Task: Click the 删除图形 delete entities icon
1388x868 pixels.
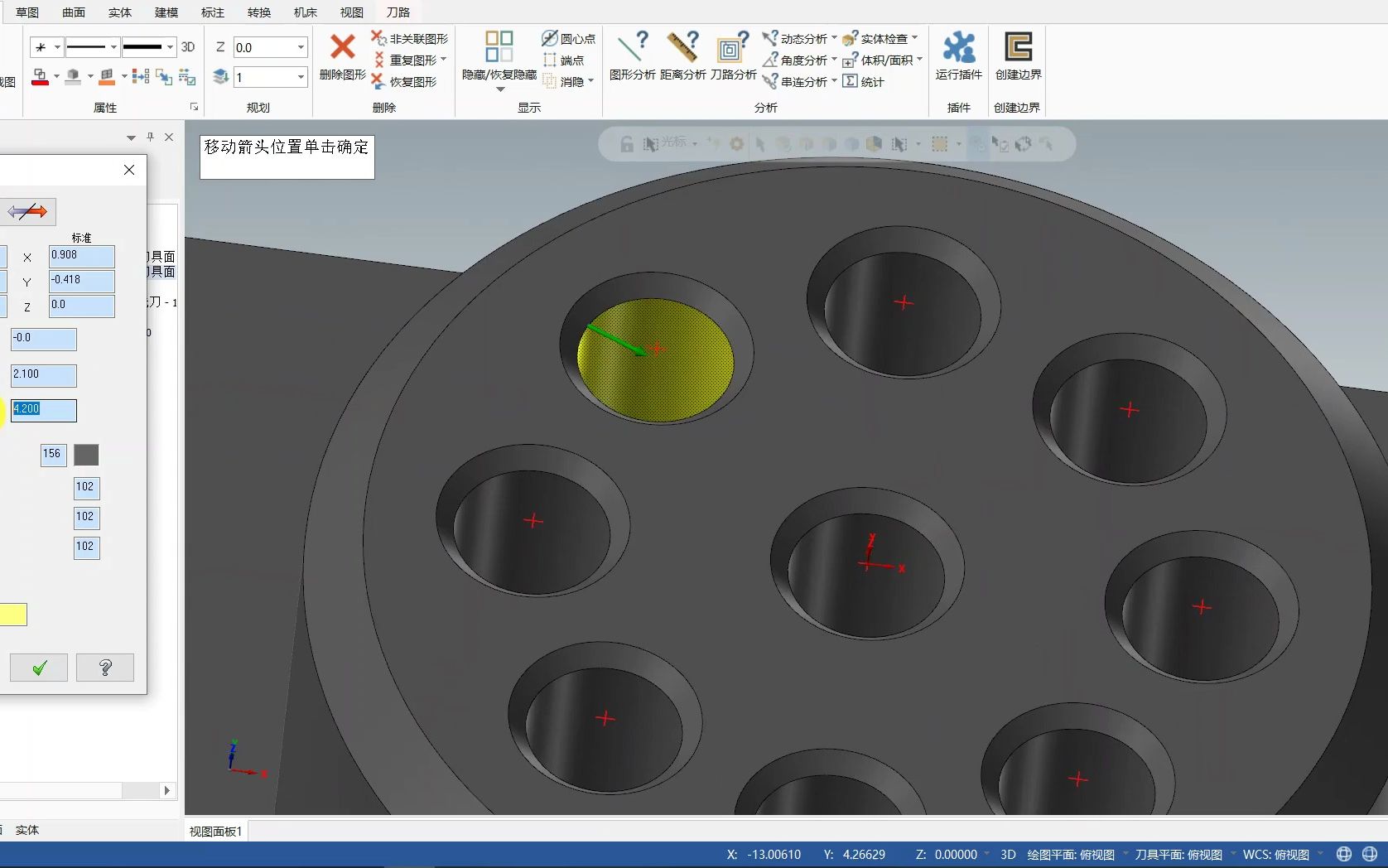Action: (x=342, y=47)
